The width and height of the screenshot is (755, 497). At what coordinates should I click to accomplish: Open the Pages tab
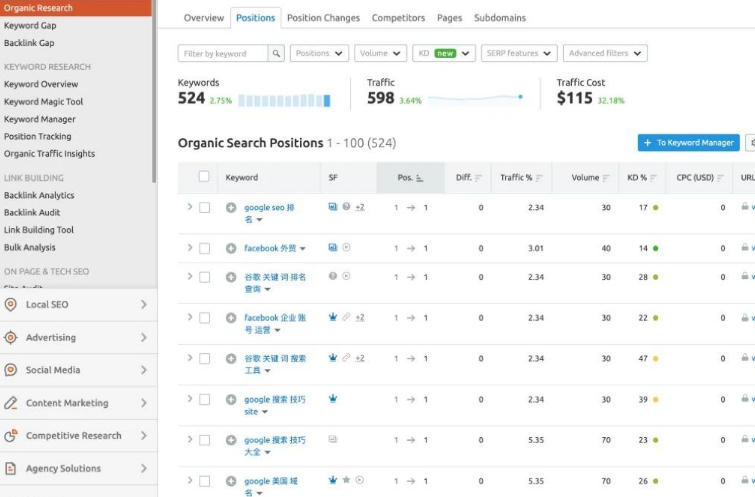click(450, 18)
